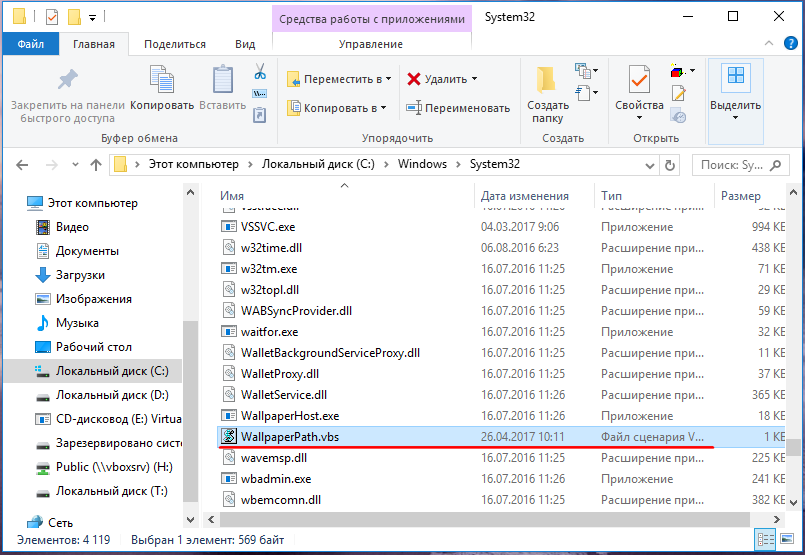805x555 pixels.
Task: Click the Up one level arrow
Action: pyautogui.click(x=96, y=165)
